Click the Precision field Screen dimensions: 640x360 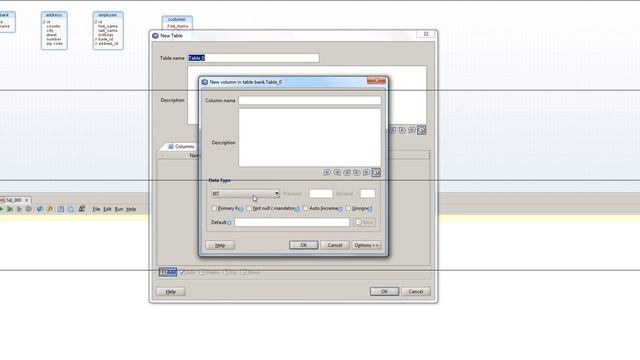click(x=321, y=193)
